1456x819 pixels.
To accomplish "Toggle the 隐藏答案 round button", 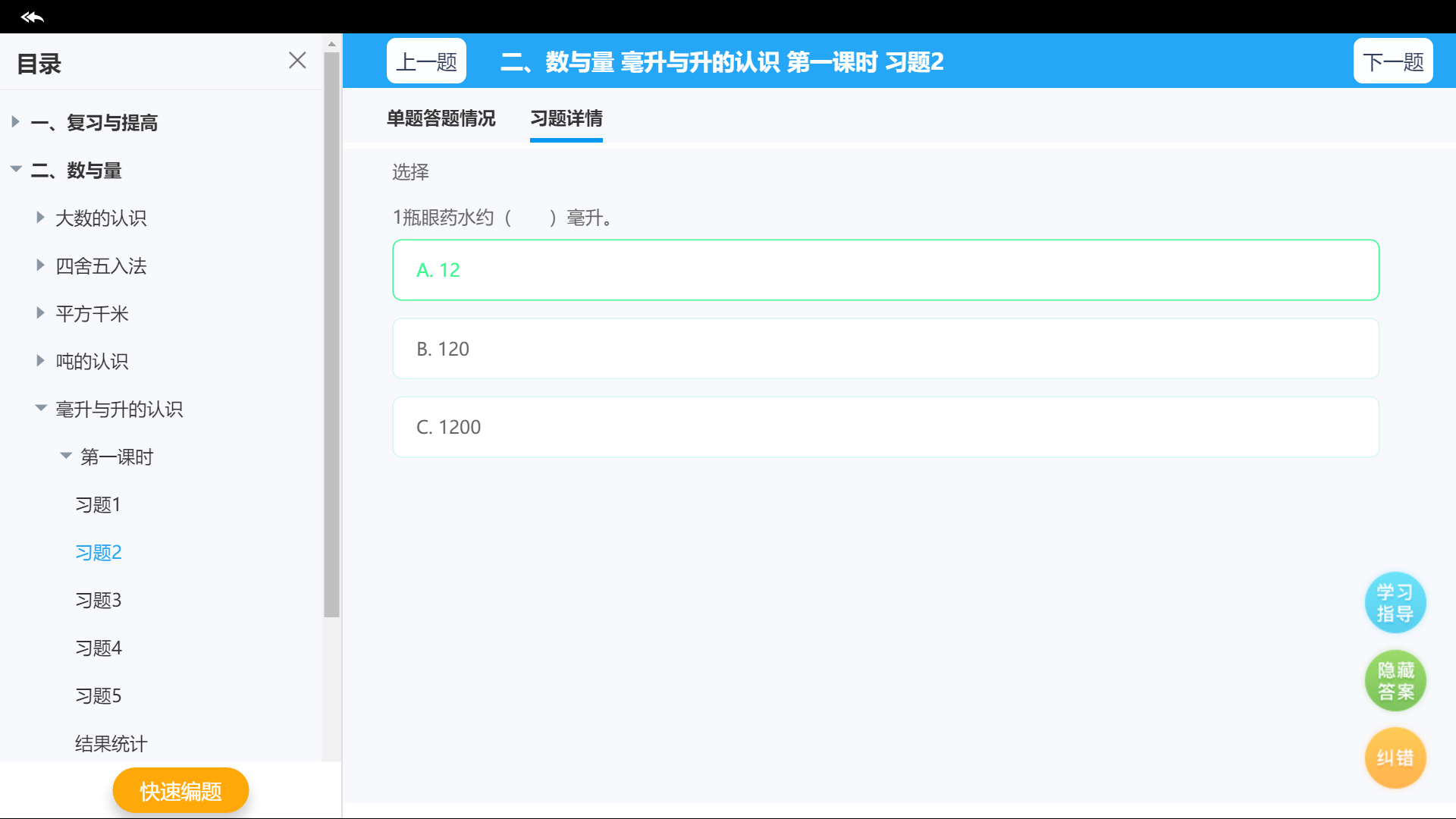I will (1395, 681).
